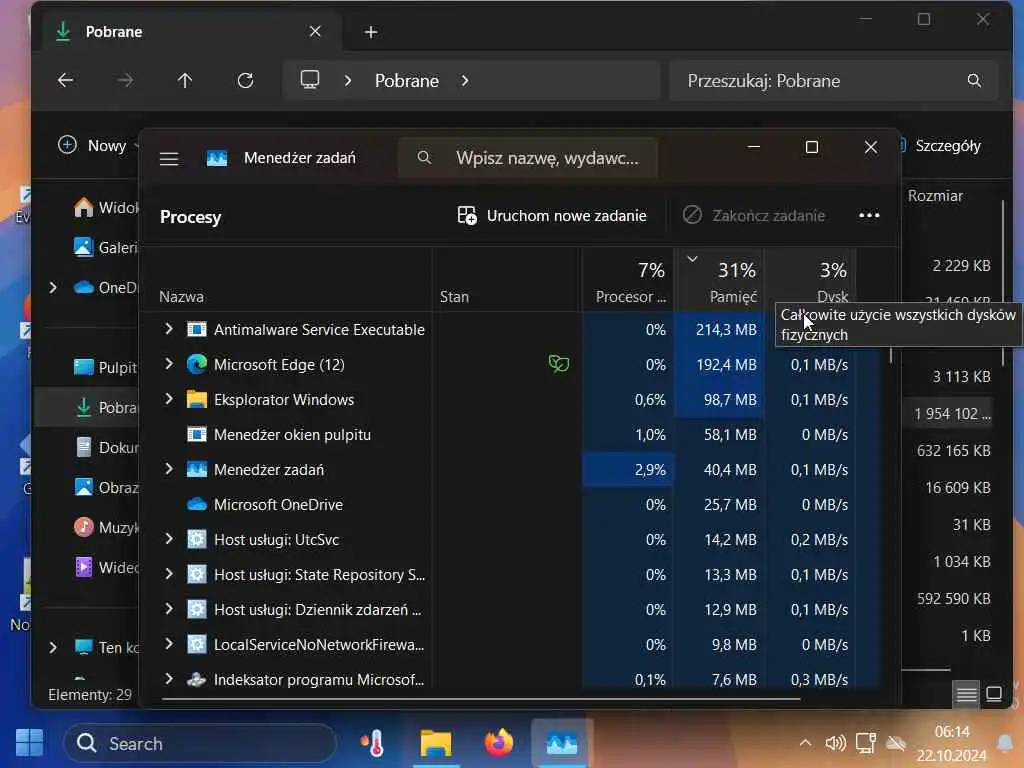Show hidden system tray icons
The width and height of the screenshot is (1024, 768).
[805, 743]
